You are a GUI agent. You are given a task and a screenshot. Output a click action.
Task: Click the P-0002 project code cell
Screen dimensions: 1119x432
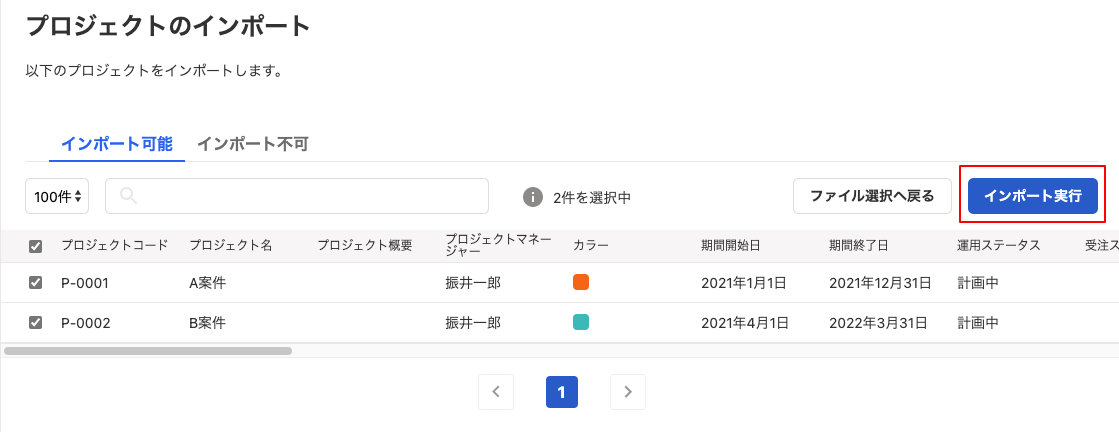(86, 323)
